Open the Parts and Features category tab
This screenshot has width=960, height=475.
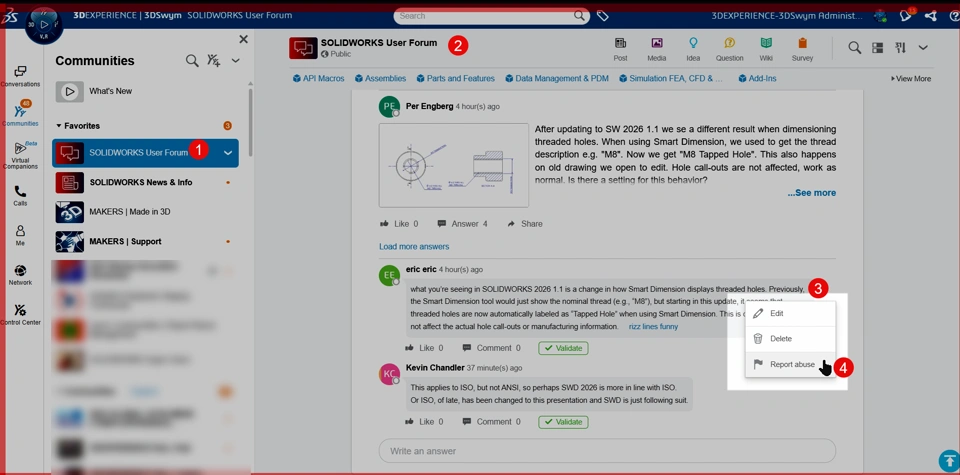(x=456, y=78)
